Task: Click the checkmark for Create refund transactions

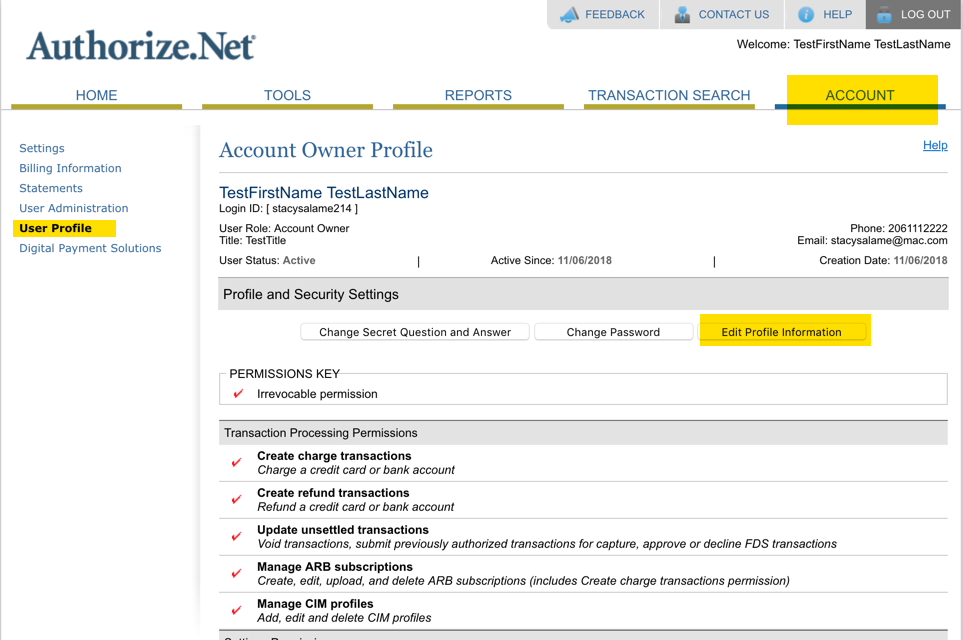Action: [x=236, y=499]
